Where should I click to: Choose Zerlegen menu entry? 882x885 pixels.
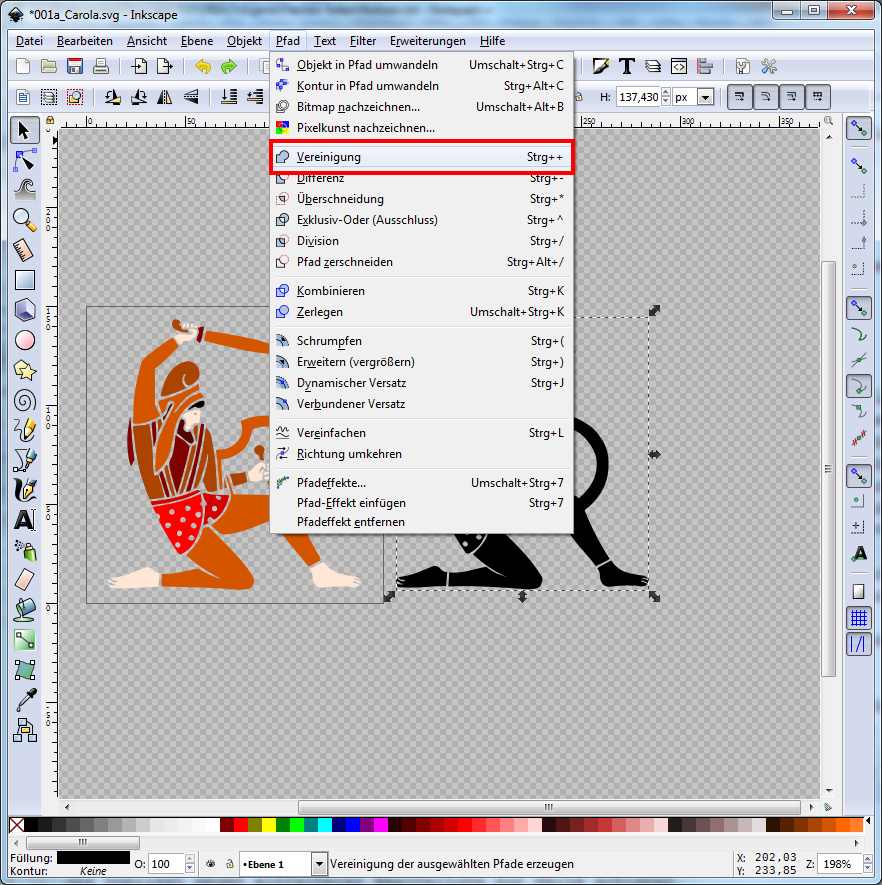pos(422,312)
